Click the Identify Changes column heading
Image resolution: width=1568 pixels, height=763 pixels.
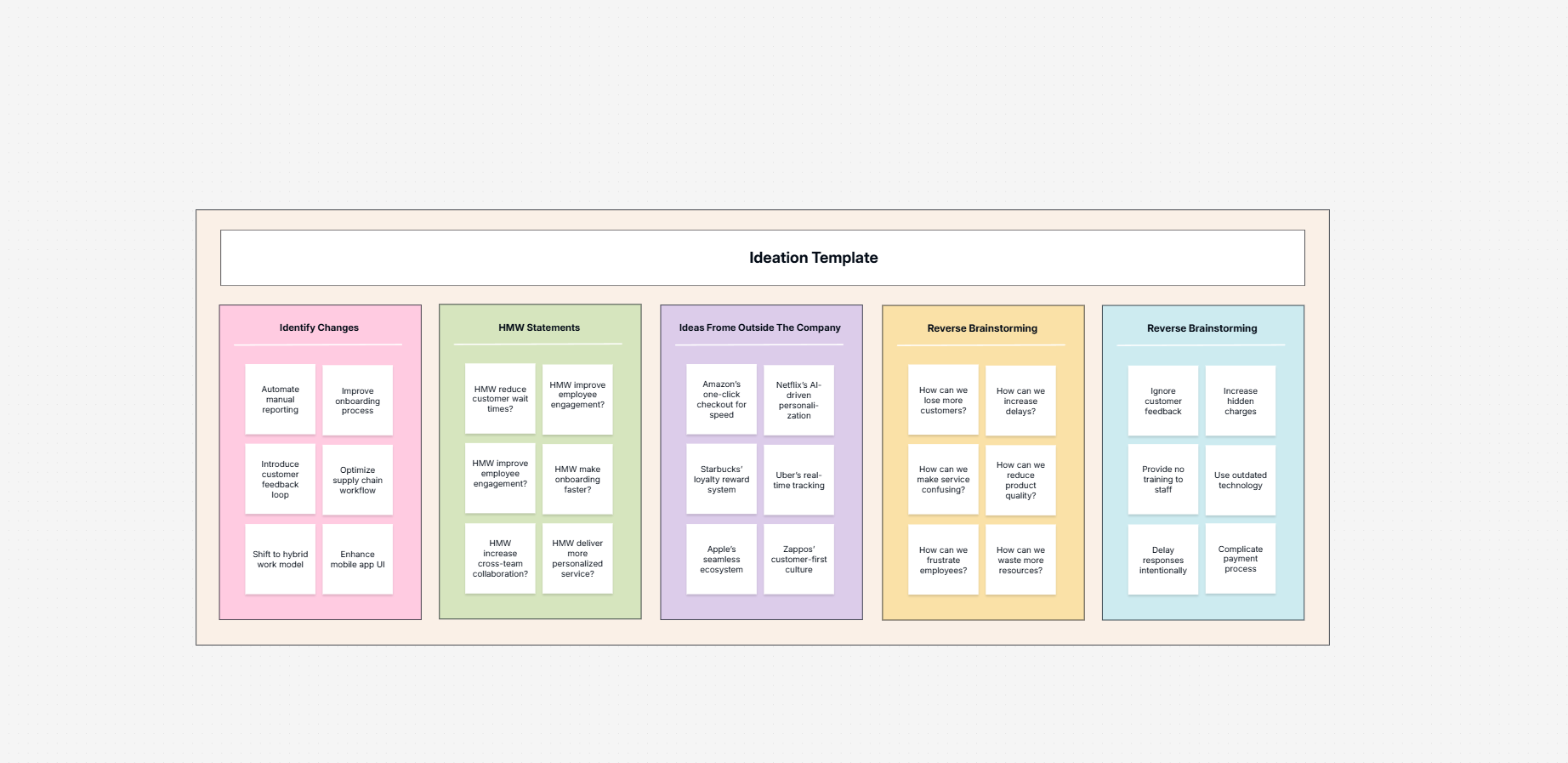[x=319, y=327]
